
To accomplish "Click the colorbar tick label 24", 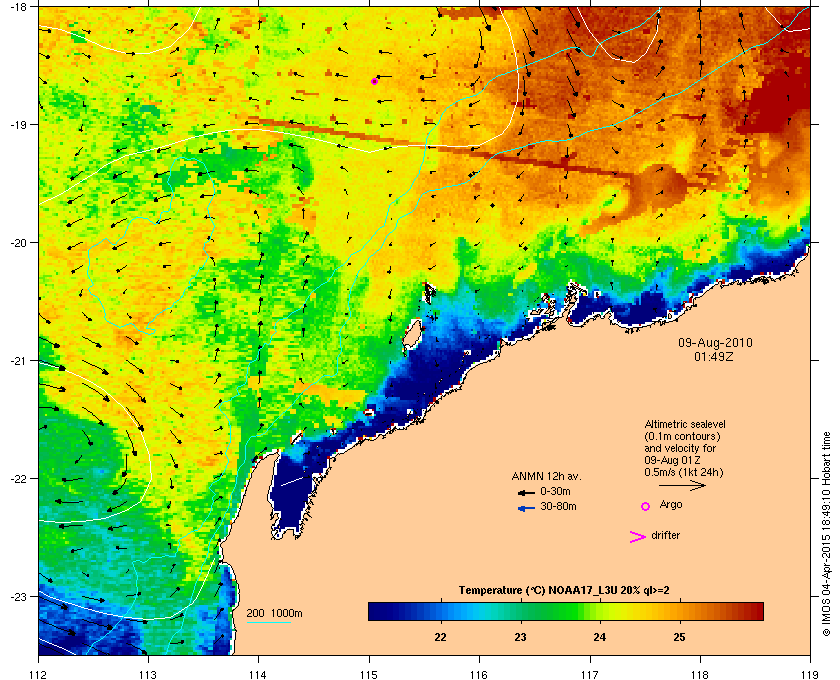I will 599,637.
